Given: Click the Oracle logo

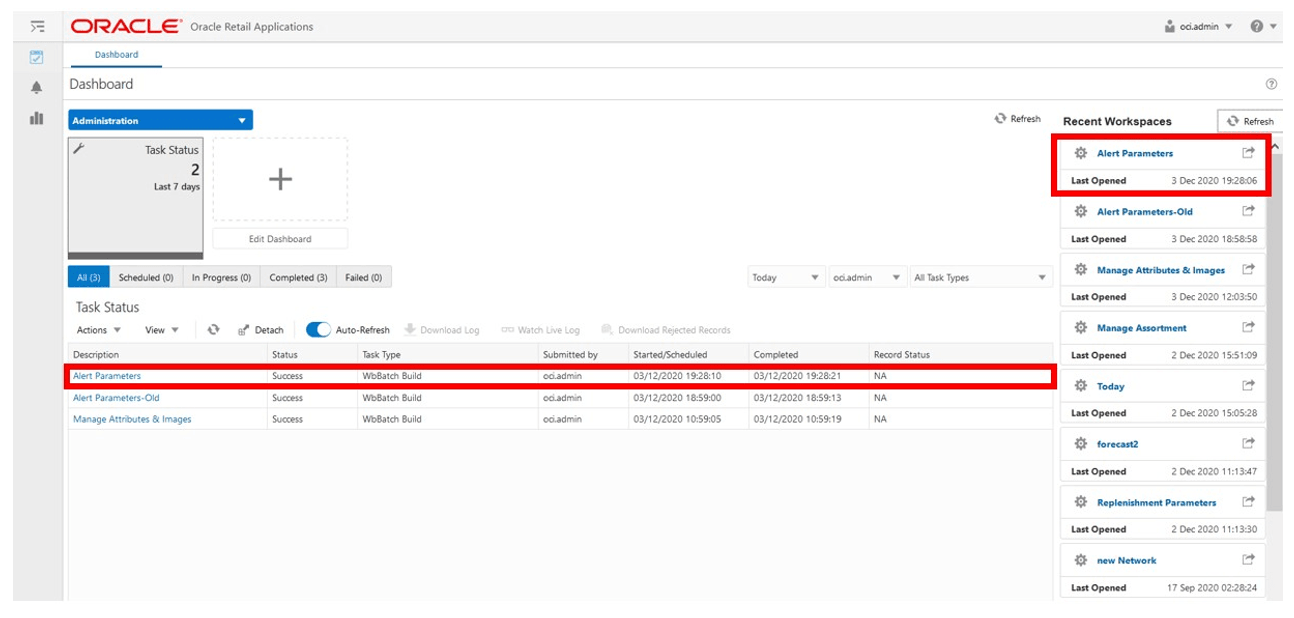Looking at the screenshot, I should 127,26.
